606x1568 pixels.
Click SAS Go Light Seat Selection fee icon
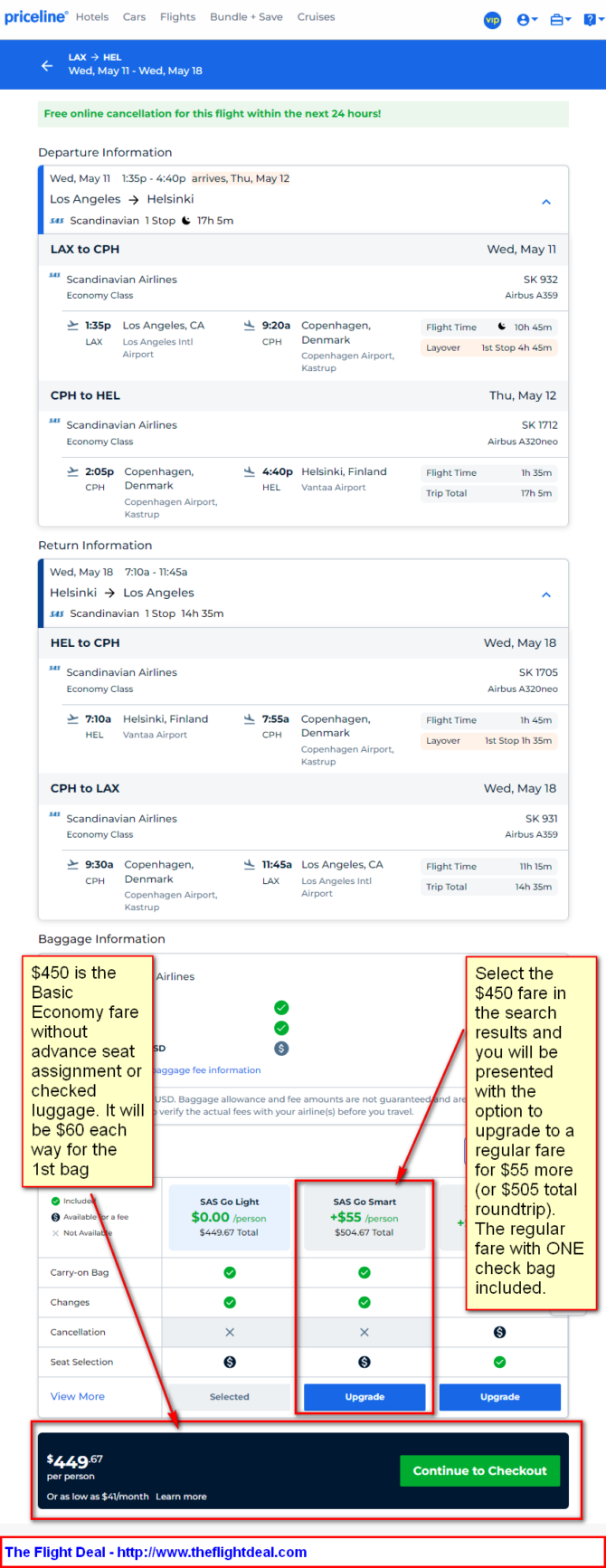click(230, 1362)
